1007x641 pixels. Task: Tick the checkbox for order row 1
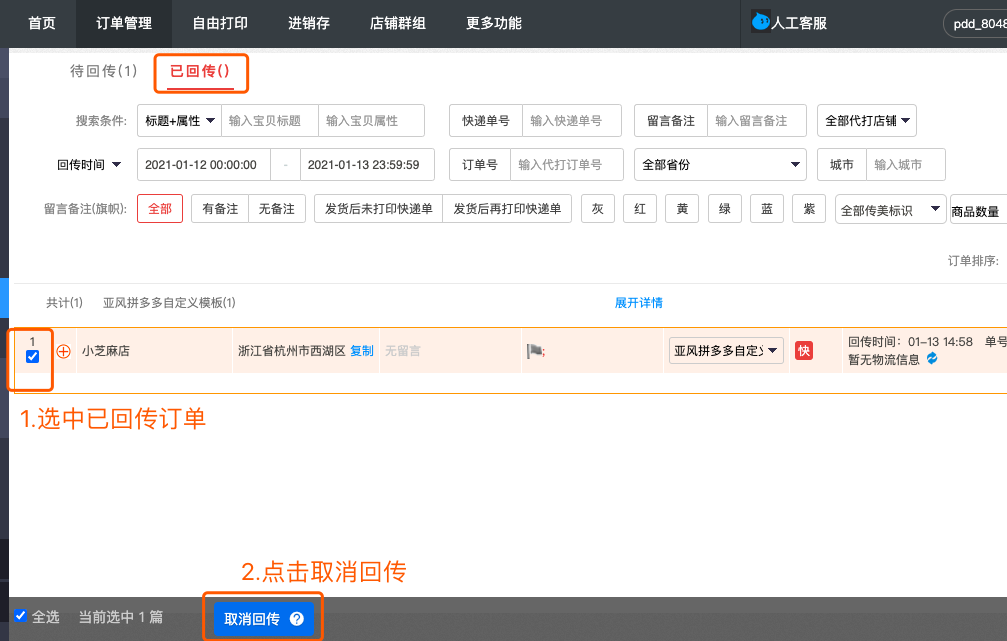[32, 357]
